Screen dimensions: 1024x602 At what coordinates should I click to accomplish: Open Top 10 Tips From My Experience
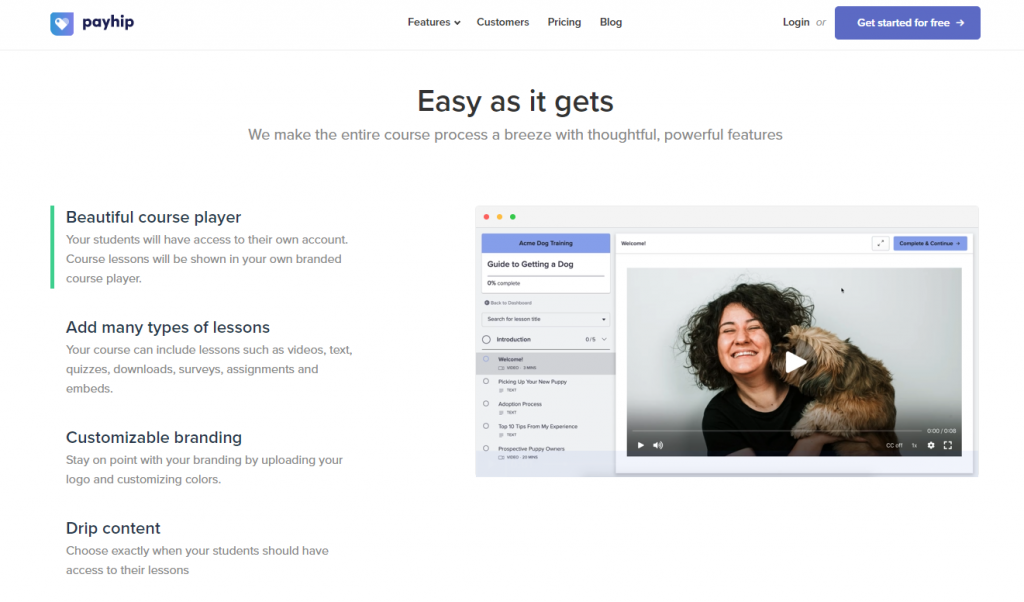(537, 426)
